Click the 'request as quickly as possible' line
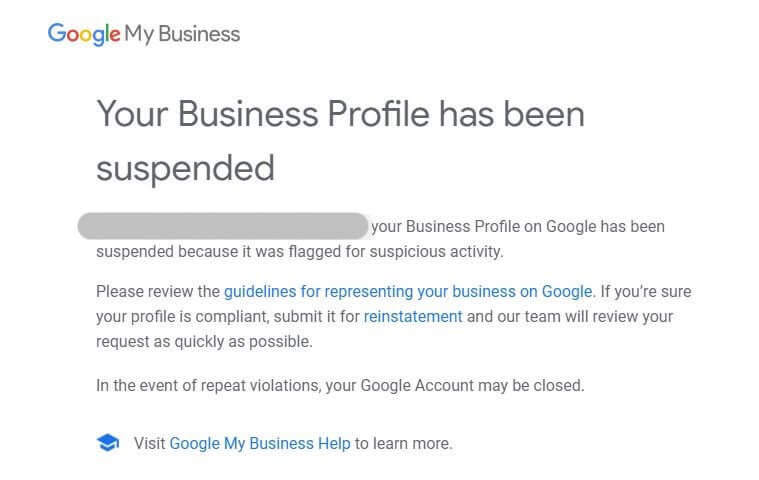759x480 pixels. [204, 342]
